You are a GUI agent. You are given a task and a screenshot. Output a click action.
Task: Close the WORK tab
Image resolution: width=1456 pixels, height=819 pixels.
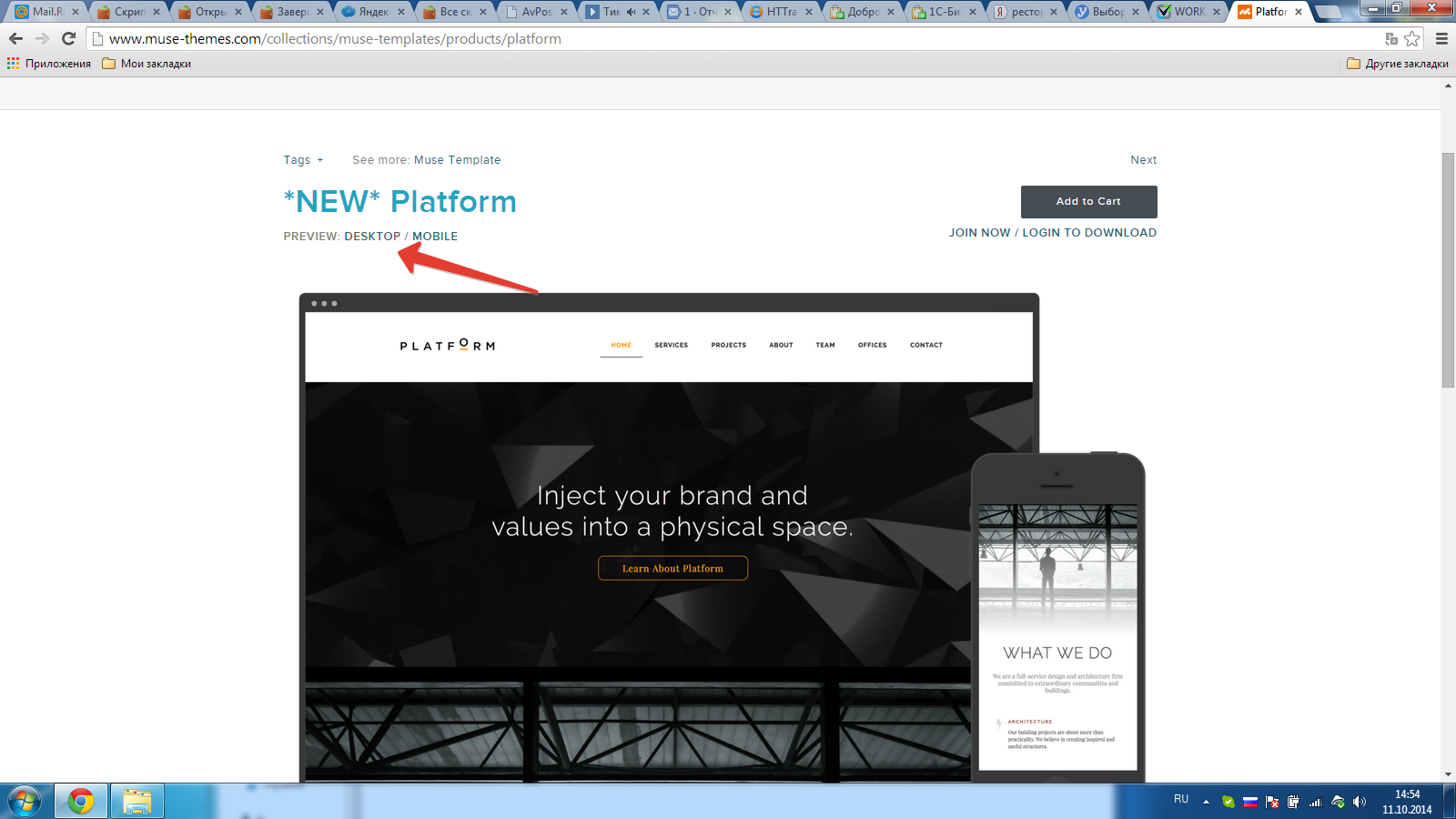pos(1217,12)
